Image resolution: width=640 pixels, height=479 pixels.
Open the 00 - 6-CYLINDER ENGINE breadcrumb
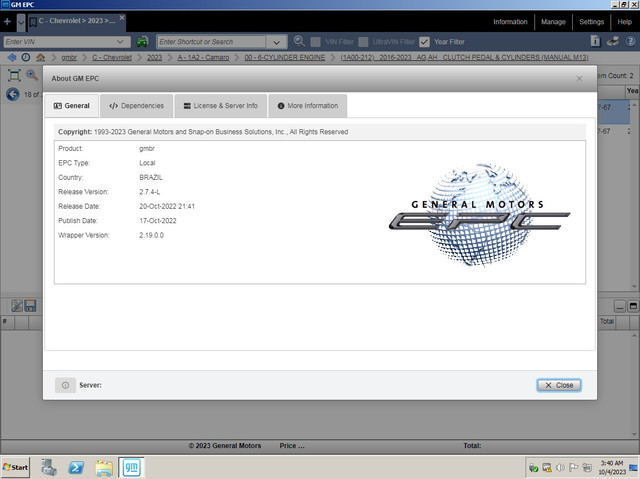tap(284, 58)
